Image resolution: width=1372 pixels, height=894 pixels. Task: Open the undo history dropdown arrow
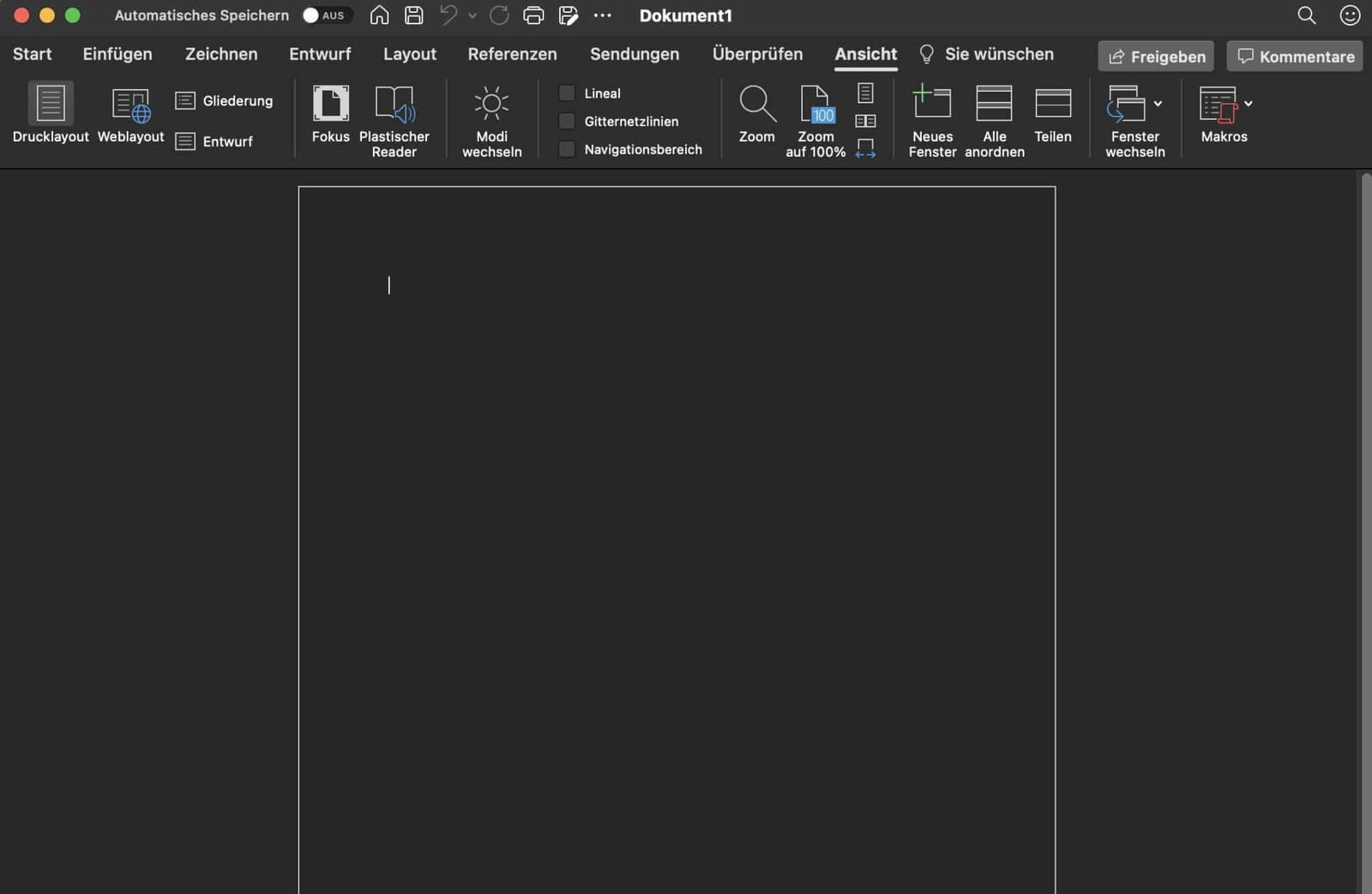(472, 15)
